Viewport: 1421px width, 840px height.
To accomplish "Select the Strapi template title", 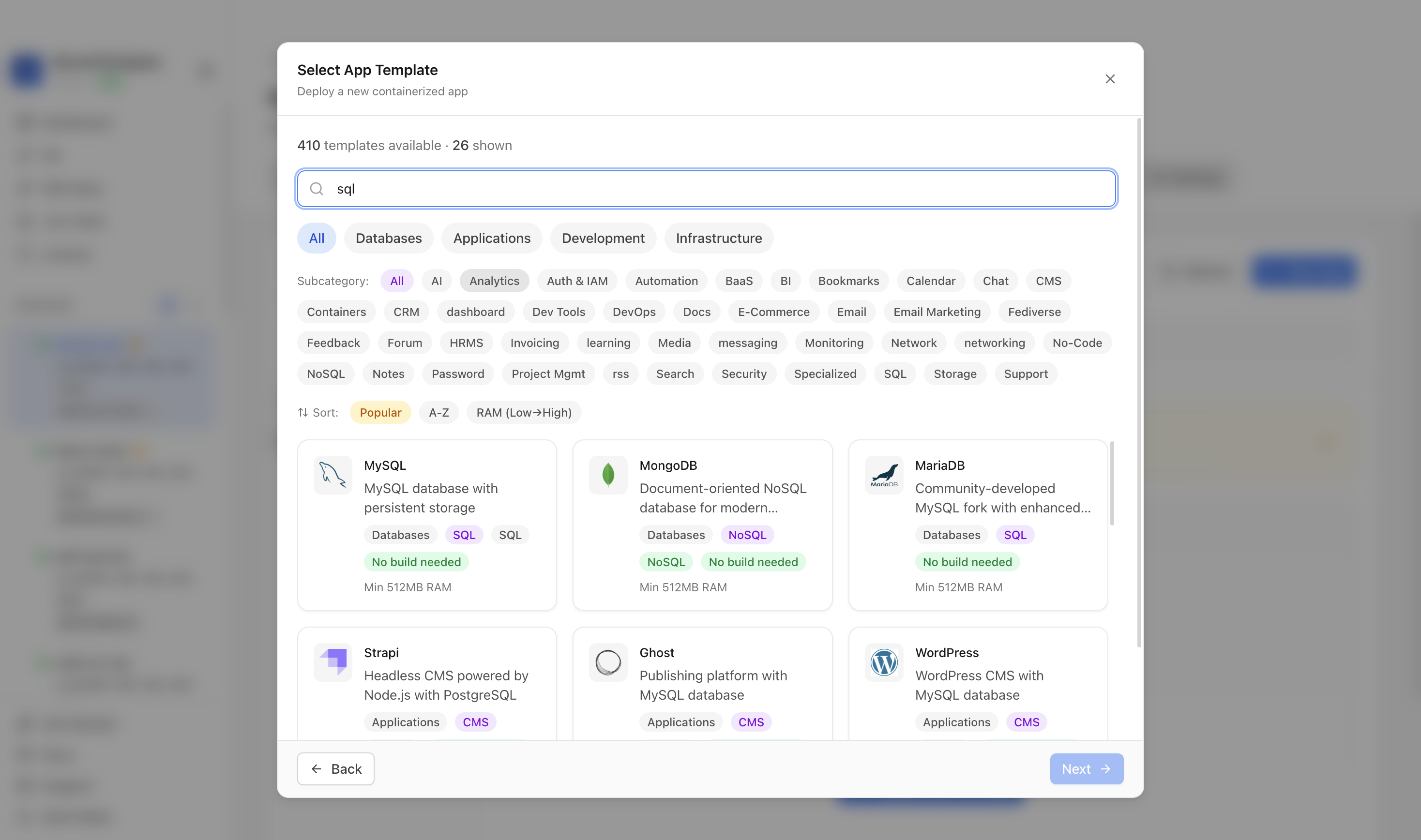I will coord(381,653).
